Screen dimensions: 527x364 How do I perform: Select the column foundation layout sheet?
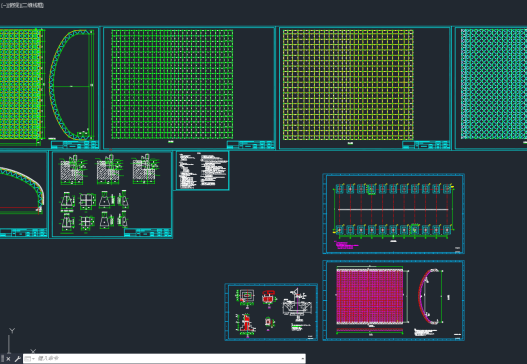click(x=394, y=213)
